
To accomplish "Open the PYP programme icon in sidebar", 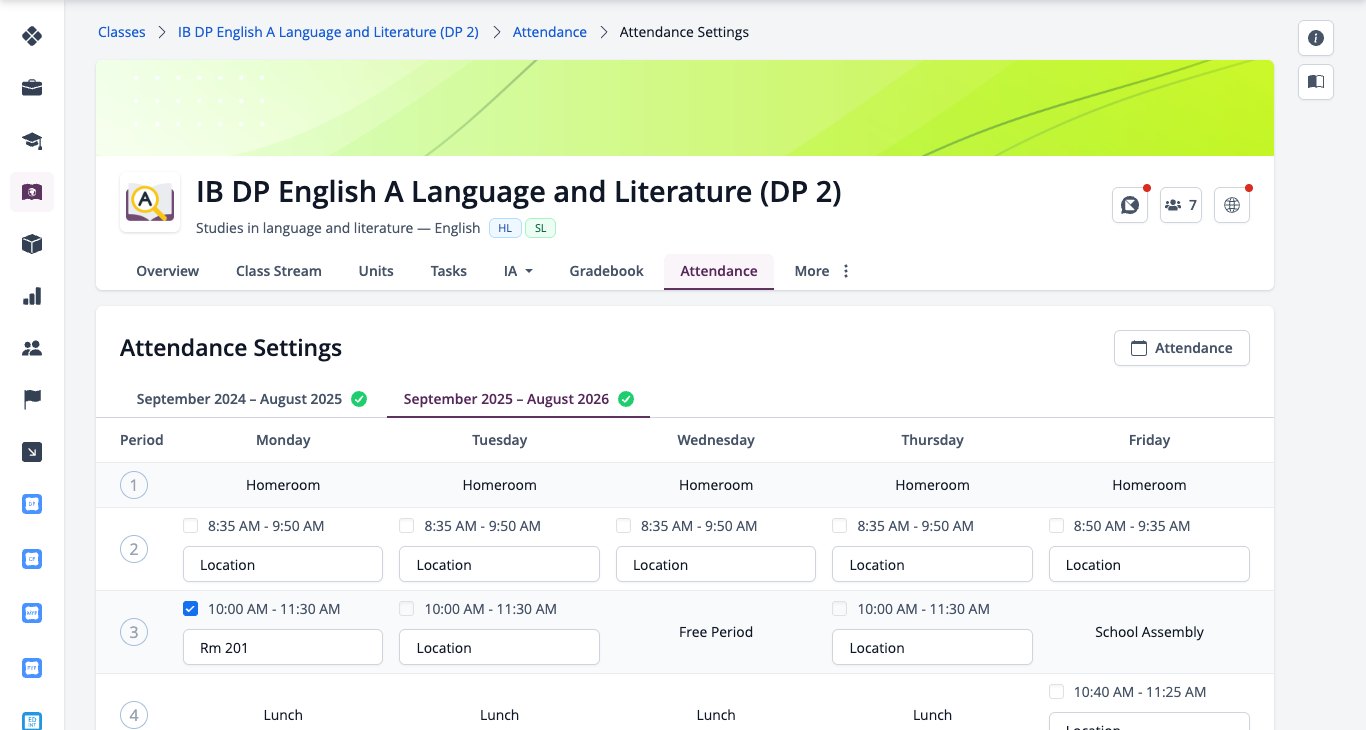I will pyautogui.click(x=32, y=666).
